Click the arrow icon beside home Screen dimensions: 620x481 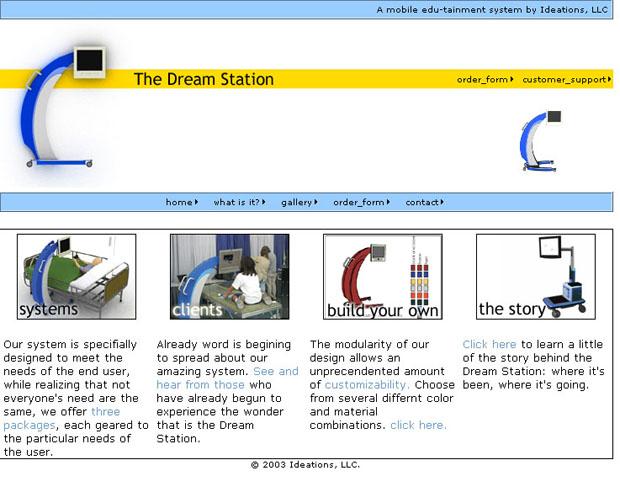[x=197, y=202]
